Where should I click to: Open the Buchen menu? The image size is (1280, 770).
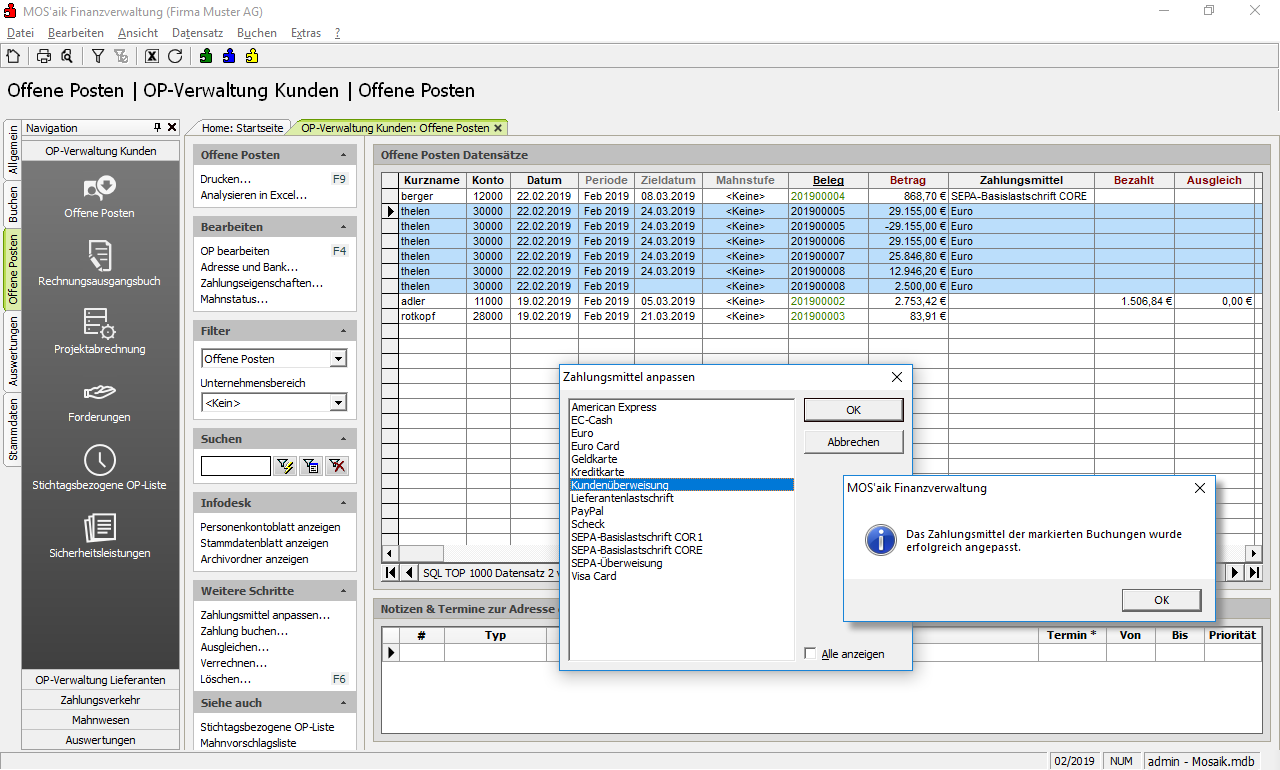click(x=257, y=33)
